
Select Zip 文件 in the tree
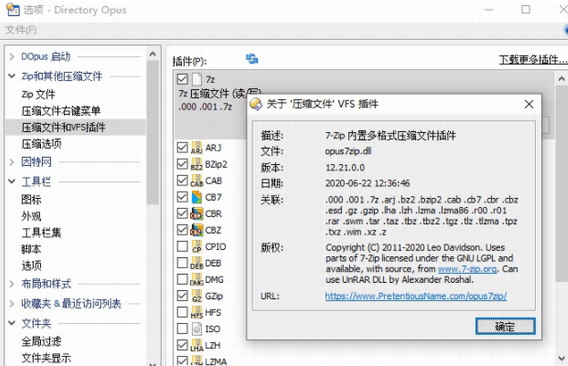coord(38,94)
